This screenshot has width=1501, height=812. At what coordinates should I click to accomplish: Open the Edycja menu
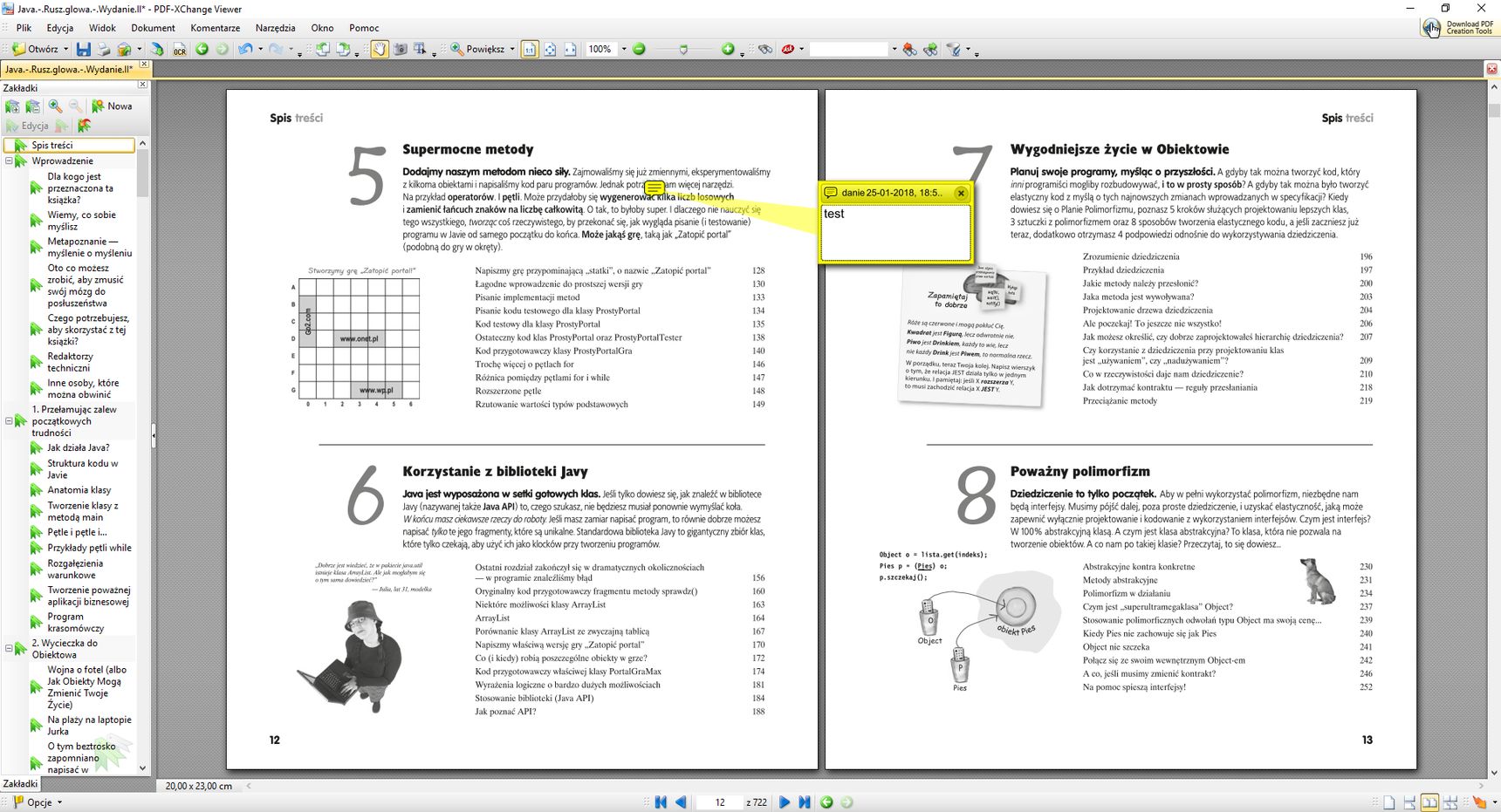[x=60, y=28]
